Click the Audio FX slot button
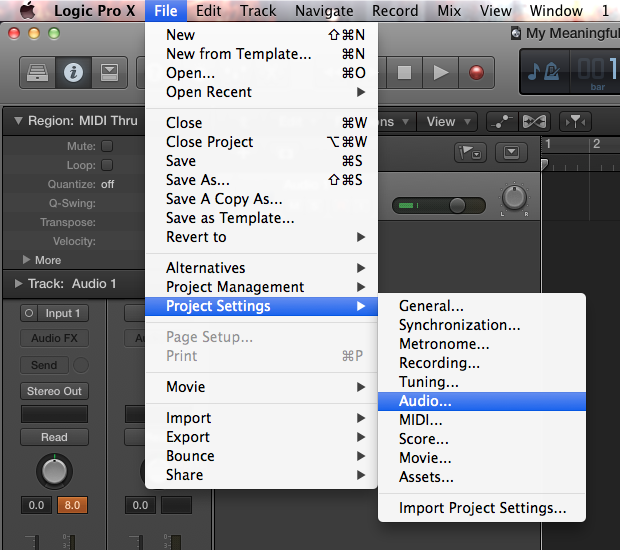Viewport: 620px width, 550px height. pyautogui.click(x=55, y=338)
